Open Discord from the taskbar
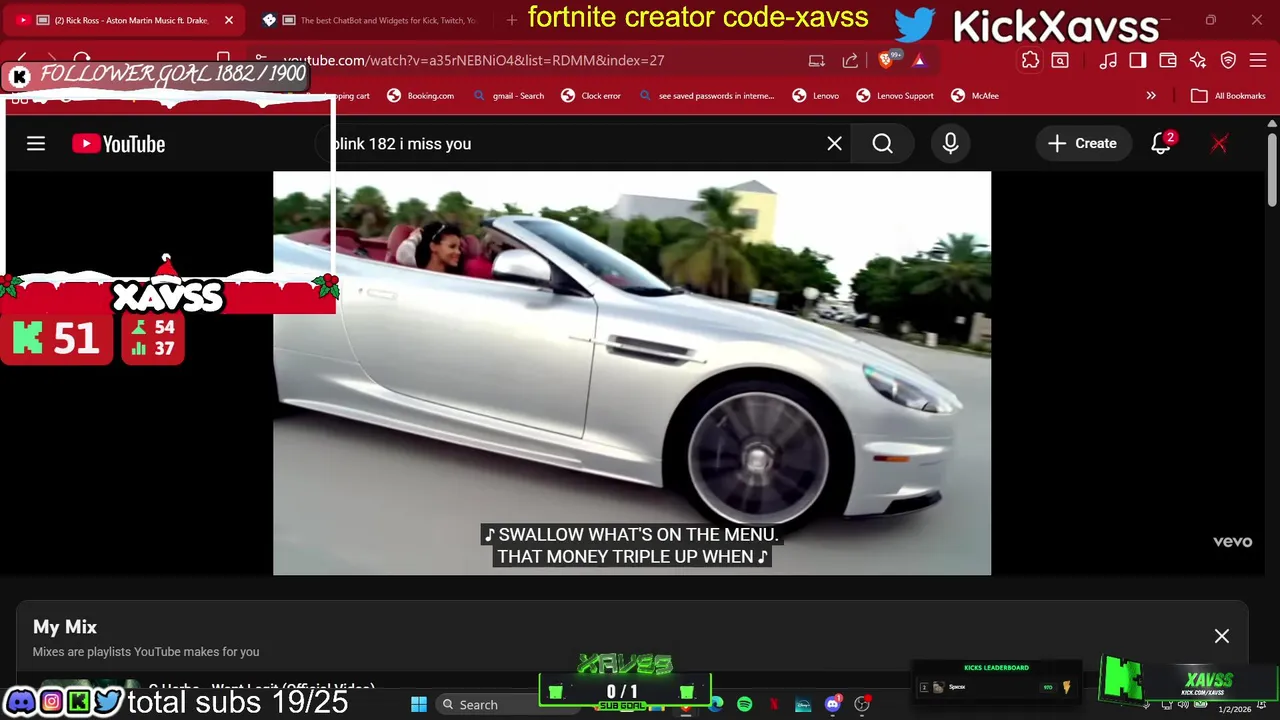This screenshot has height=720, width=1280. (x=833, y=704)
